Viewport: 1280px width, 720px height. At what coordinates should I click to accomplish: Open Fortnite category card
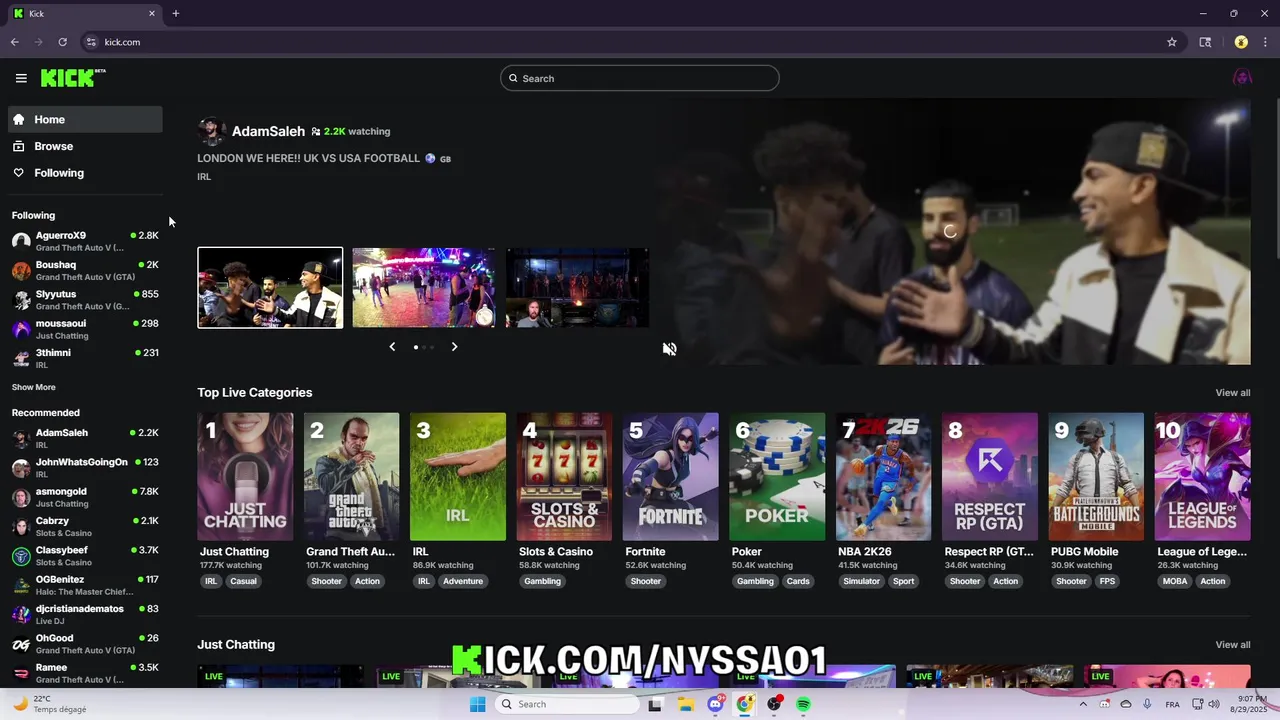[670, 477]
